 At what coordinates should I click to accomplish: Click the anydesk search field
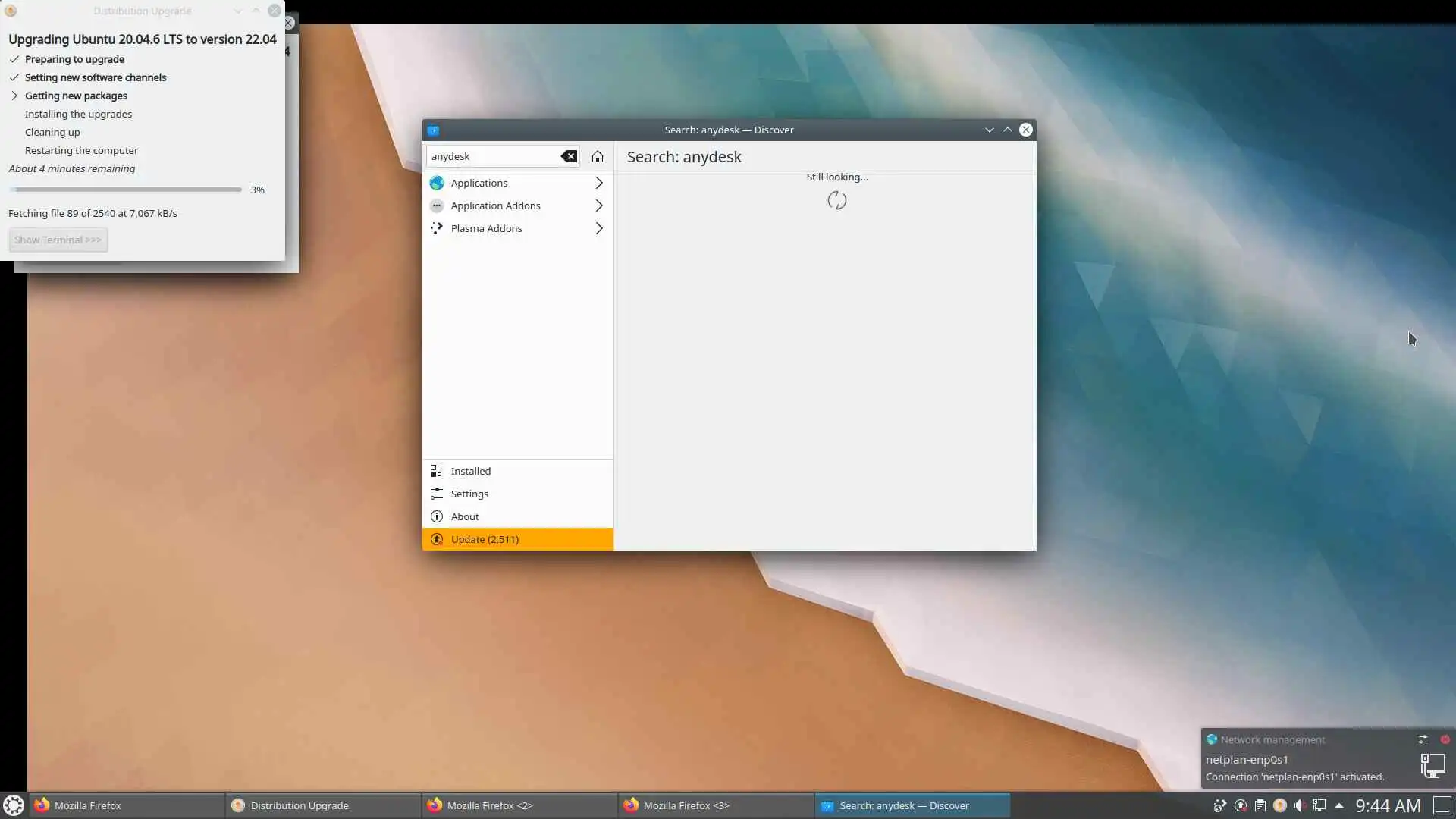pyautogui.click(x=493, y=156)
